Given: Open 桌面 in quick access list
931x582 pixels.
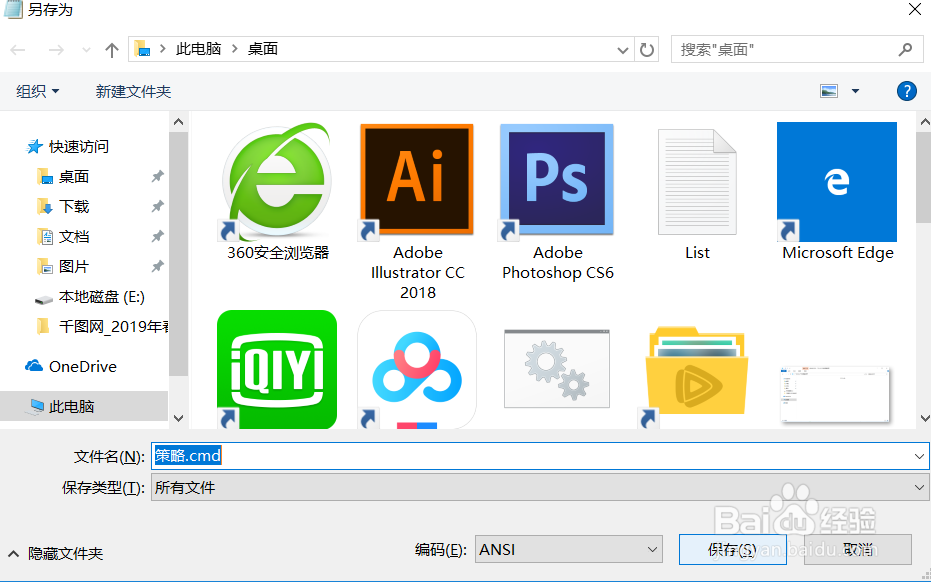Looking at the screenshot, I should click(74, 176).
